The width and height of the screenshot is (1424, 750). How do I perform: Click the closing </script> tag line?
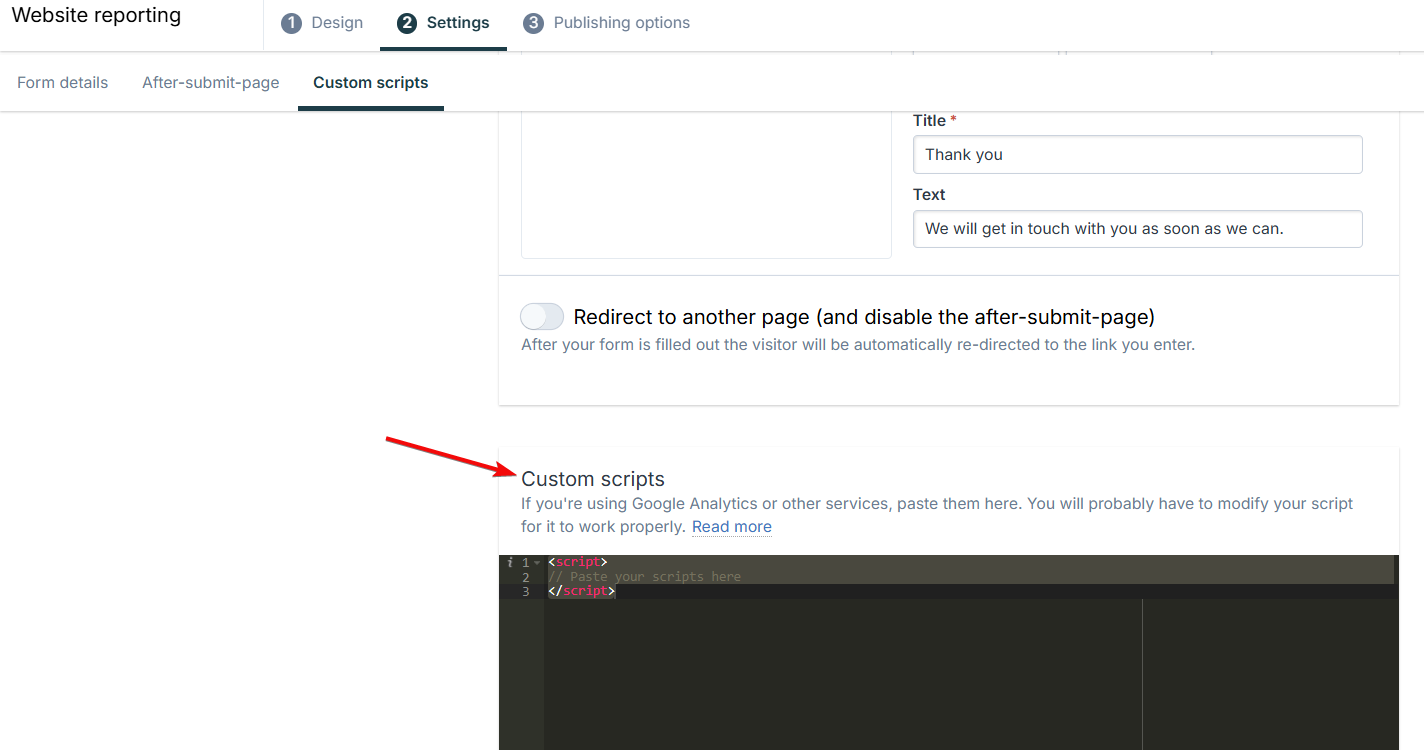[581, 592]
